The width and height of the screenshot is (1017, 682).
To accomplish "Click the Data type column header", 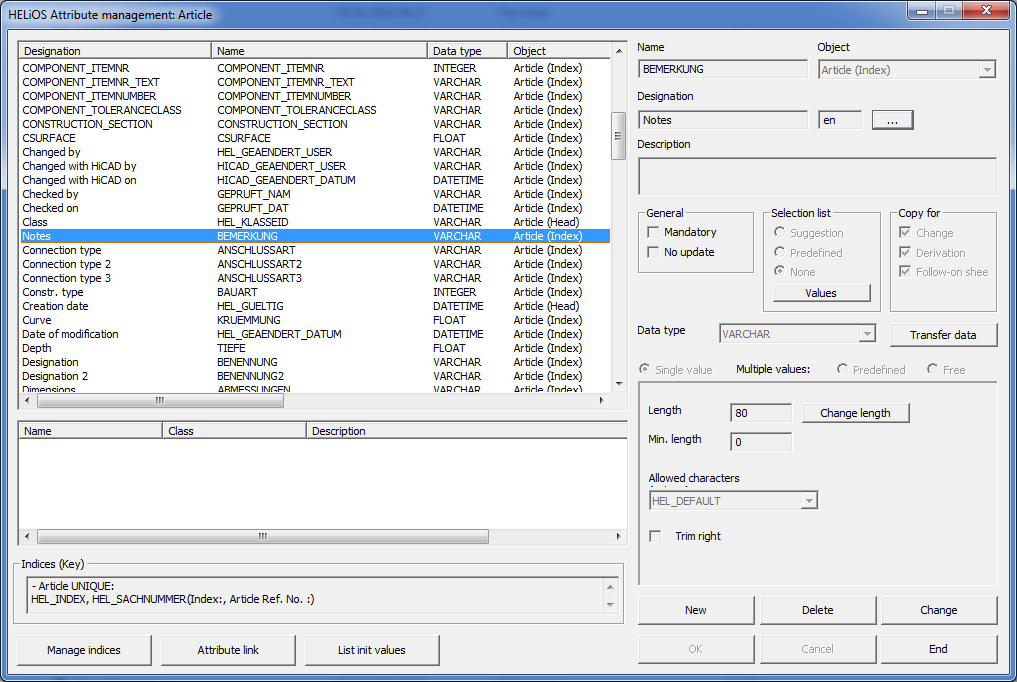I will pyautogui.click(x=468, y=51).
